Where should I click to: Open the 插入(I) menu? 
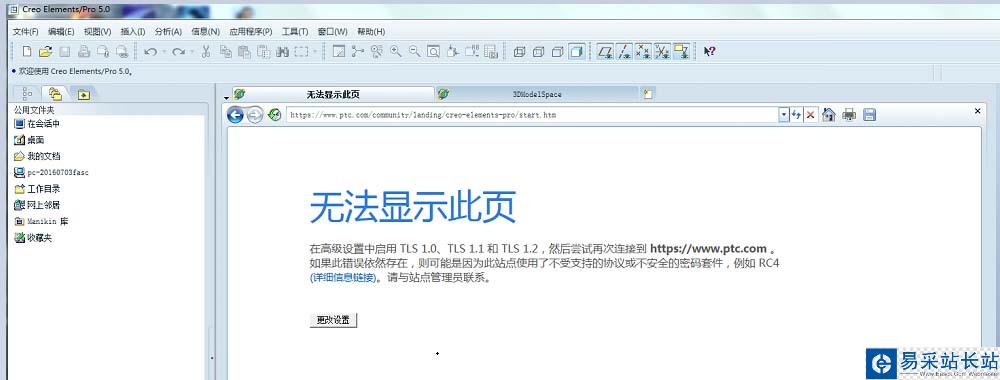pos(133,32)
